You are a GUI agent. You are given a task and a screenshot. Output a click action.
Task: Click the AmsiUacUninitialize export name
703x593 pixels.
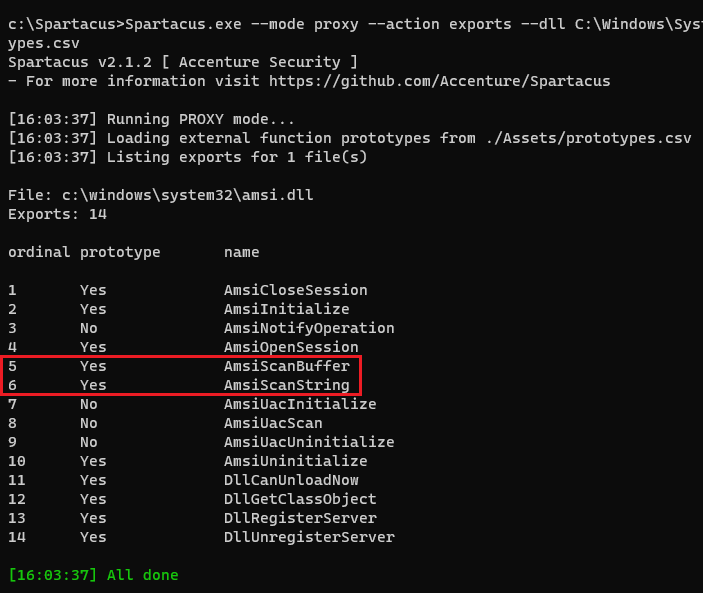click(309, 442)
